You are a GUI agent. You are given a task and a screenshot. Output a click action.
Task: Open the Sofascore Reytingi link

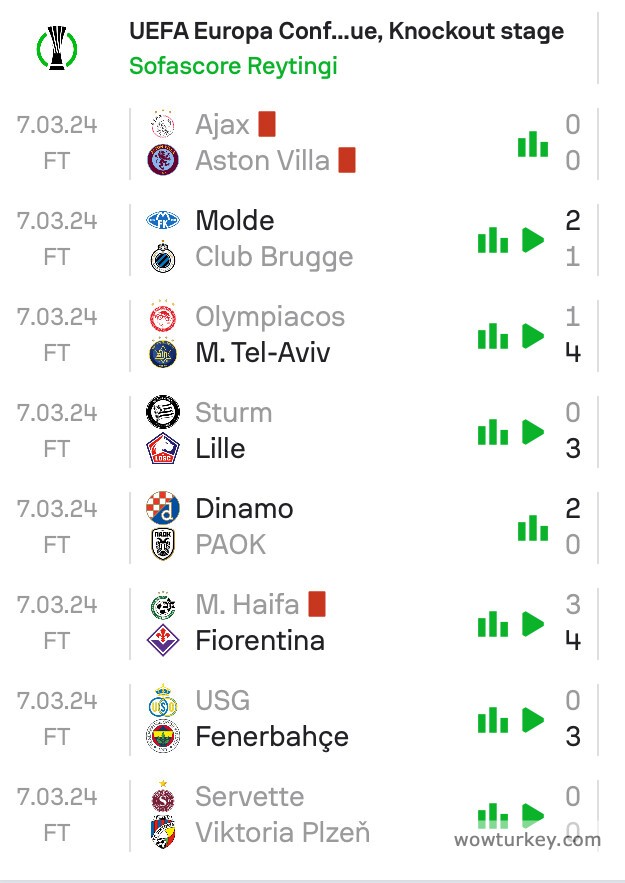233,66
